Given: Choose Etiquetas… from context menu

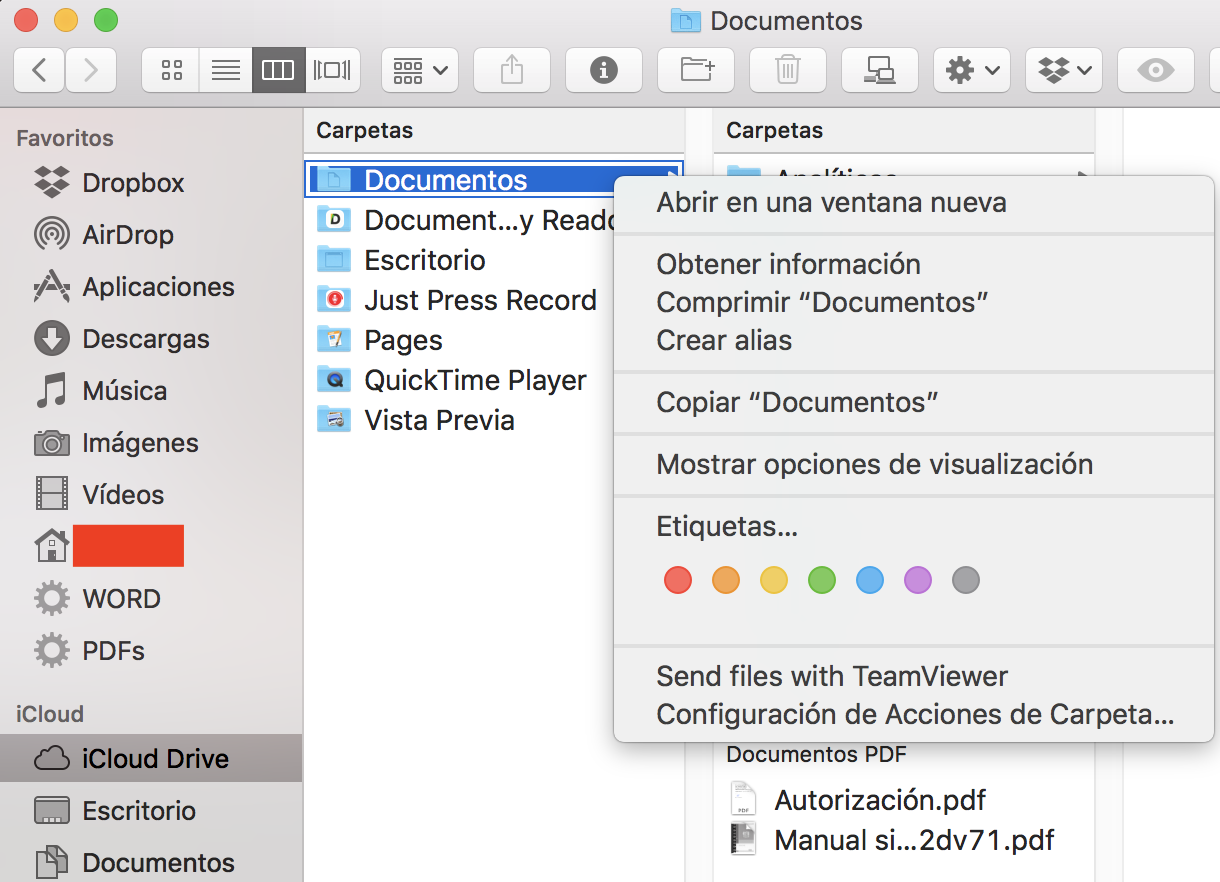Looking at the screenshot, I should coord(913,526).
